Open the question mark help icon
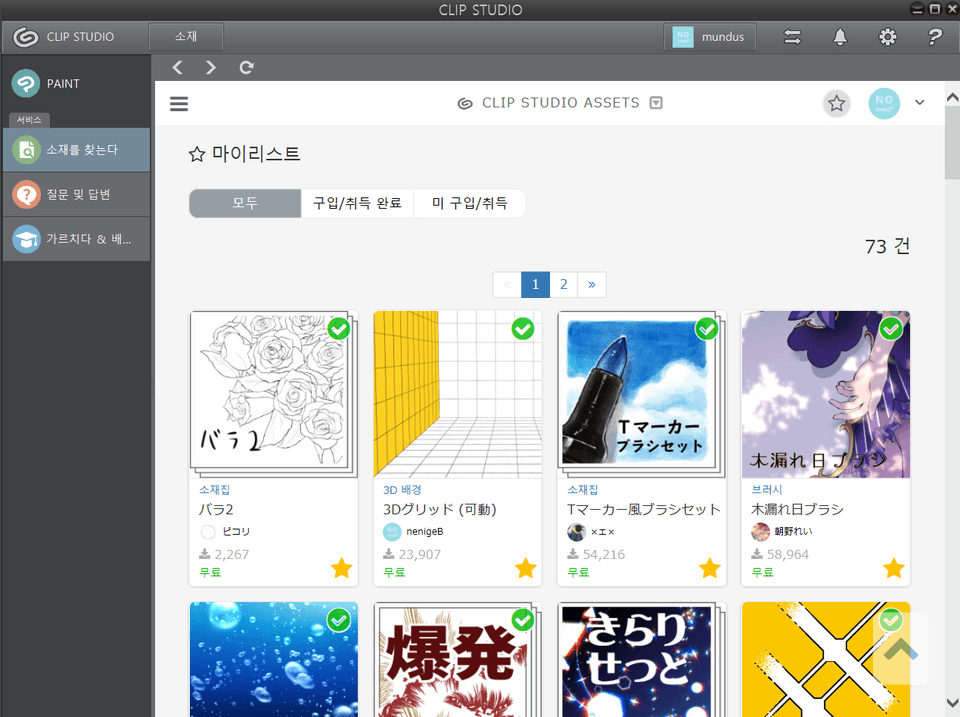 click(934, 37)
